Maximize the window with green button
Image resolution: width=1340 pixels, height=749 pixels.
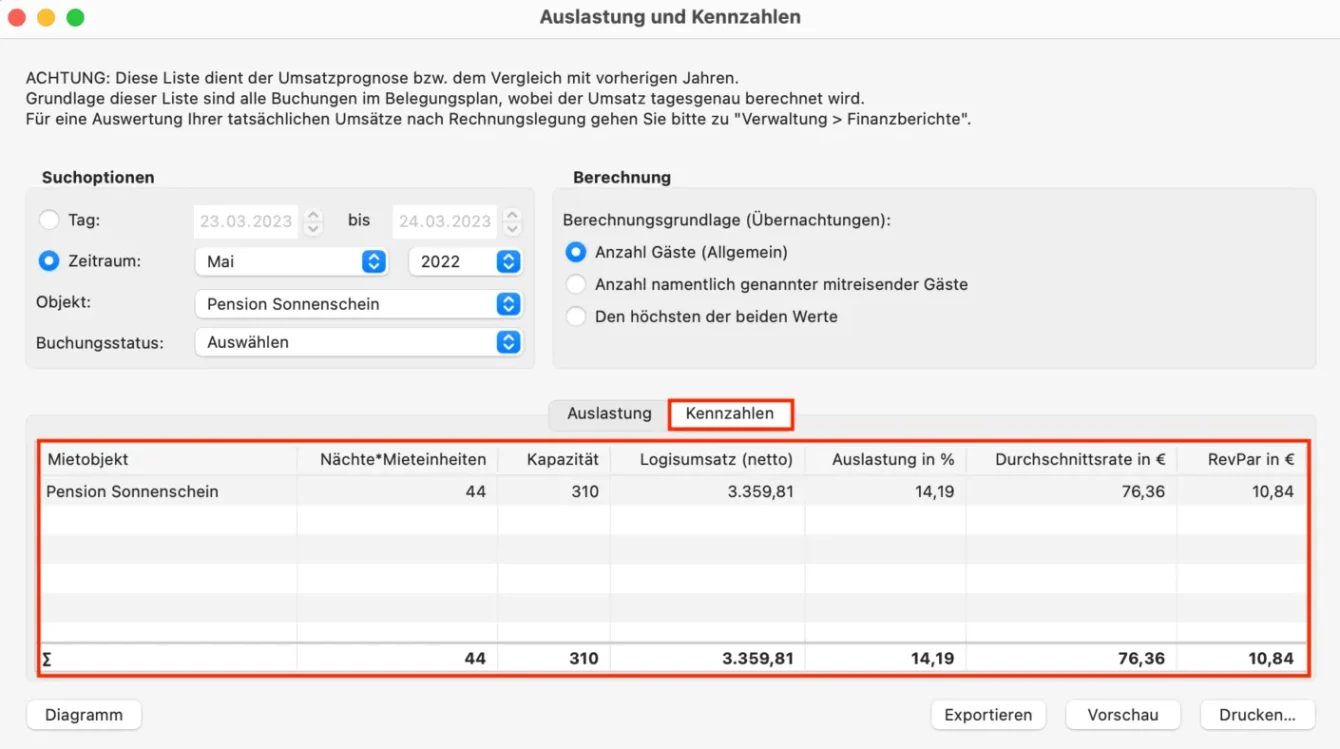point(75,17)
